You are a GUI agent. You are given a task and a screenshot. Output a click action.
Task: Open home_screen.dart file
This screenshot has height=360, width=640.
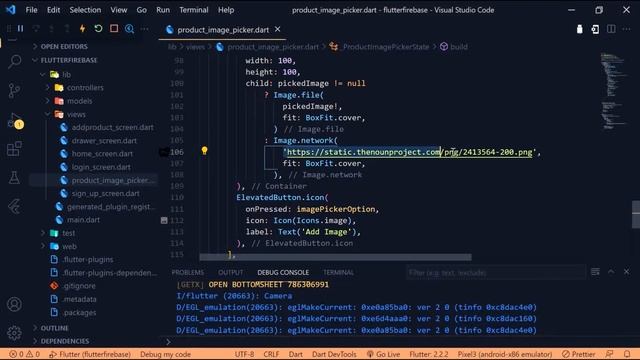click(x=102, y=153)
